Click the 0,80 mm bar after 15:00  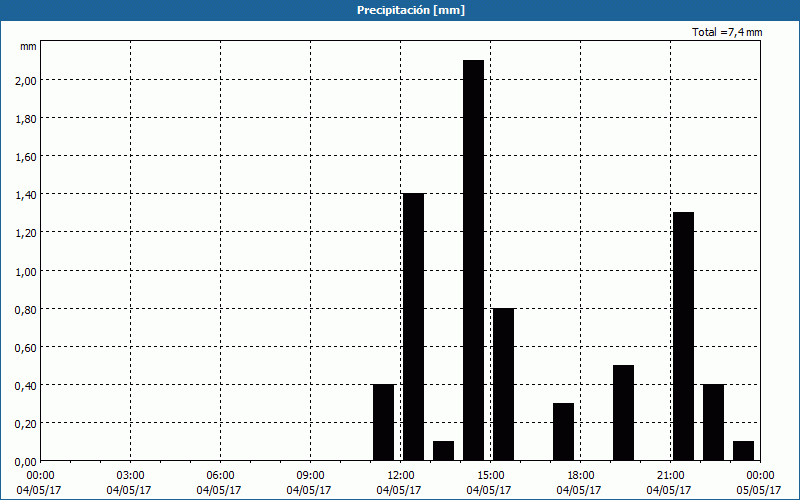[x=504, y=384]
